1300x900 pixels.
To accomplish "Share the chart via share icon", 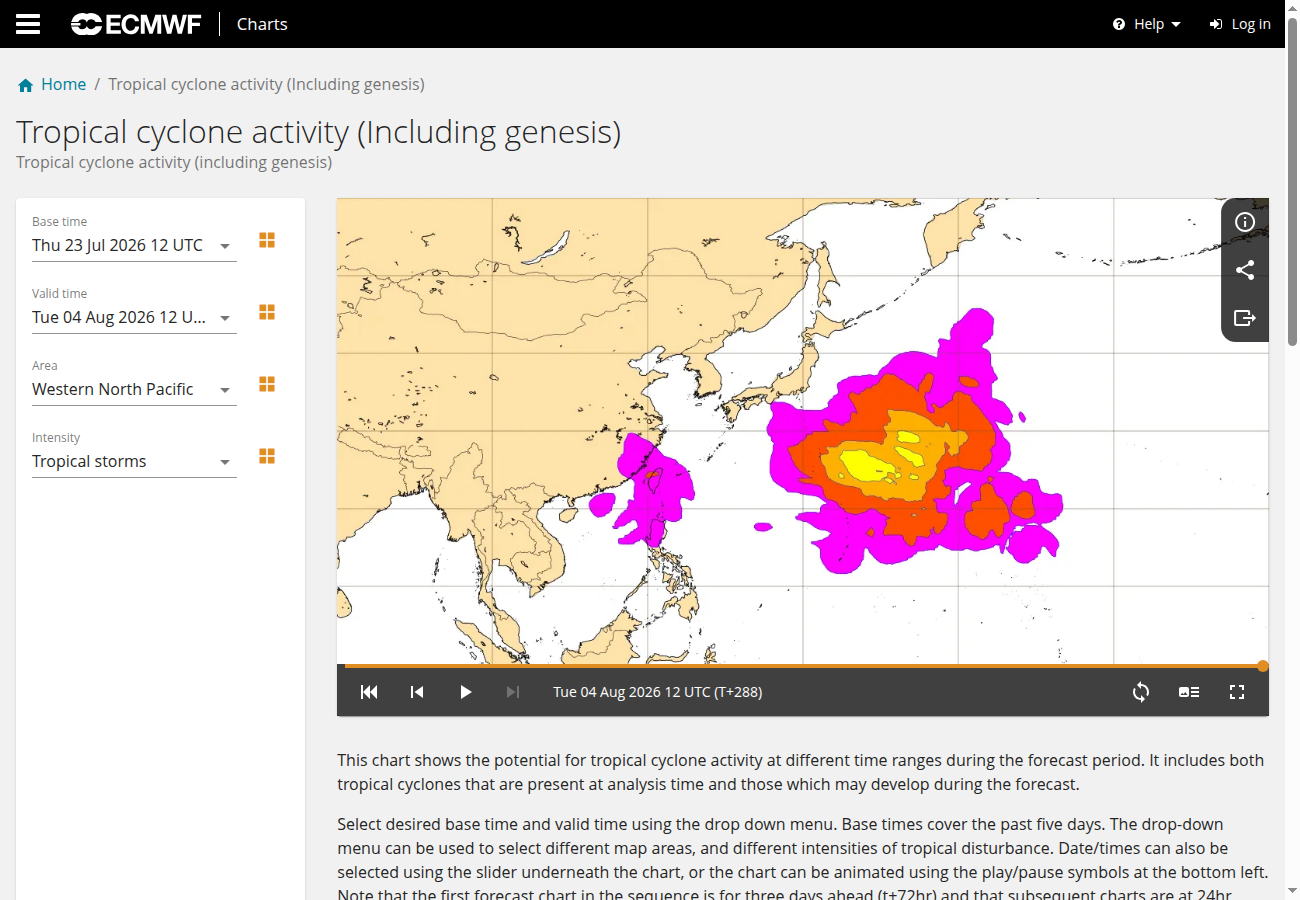I will [1245, 270].
